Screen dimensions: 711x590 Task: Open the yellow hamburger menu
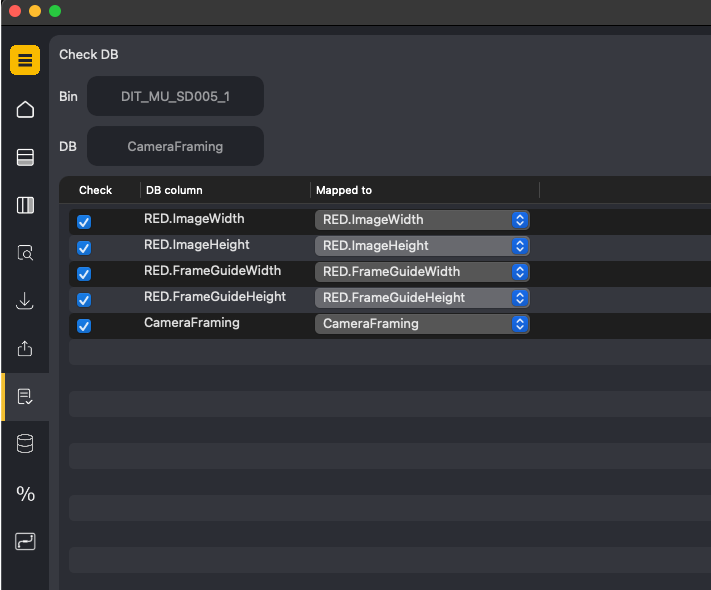(x=25, y=61)
